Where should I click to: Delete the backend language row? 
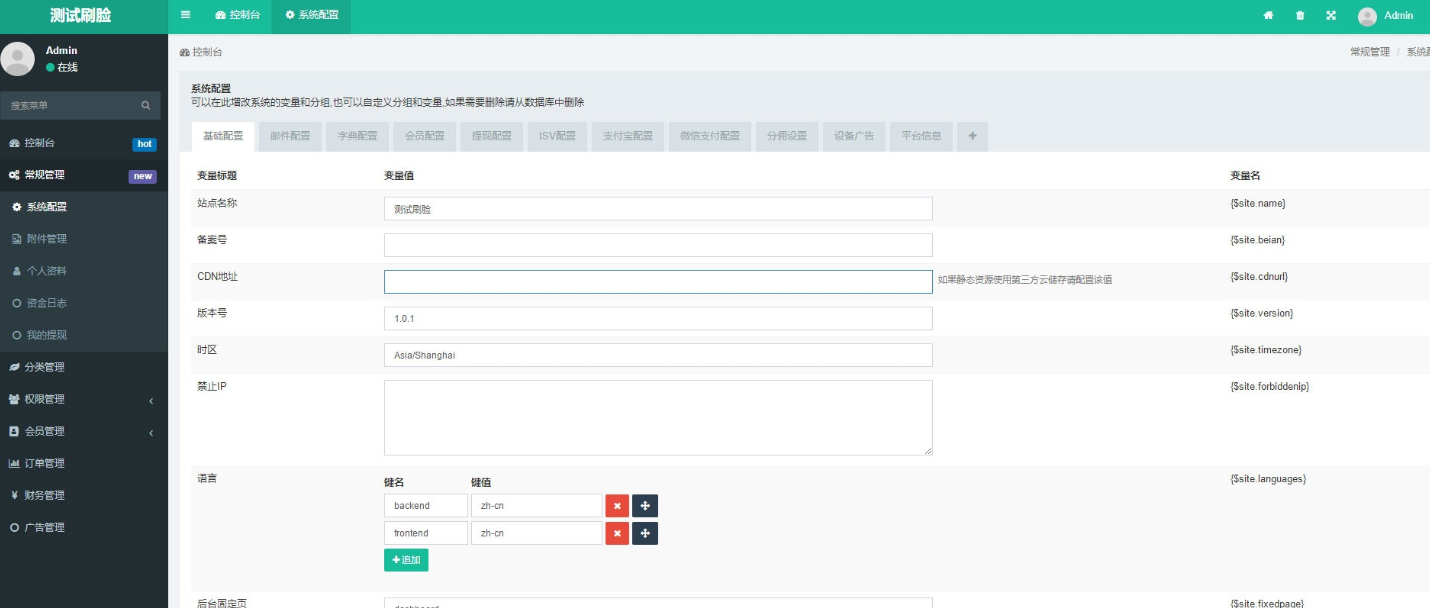tap(617, 506)
